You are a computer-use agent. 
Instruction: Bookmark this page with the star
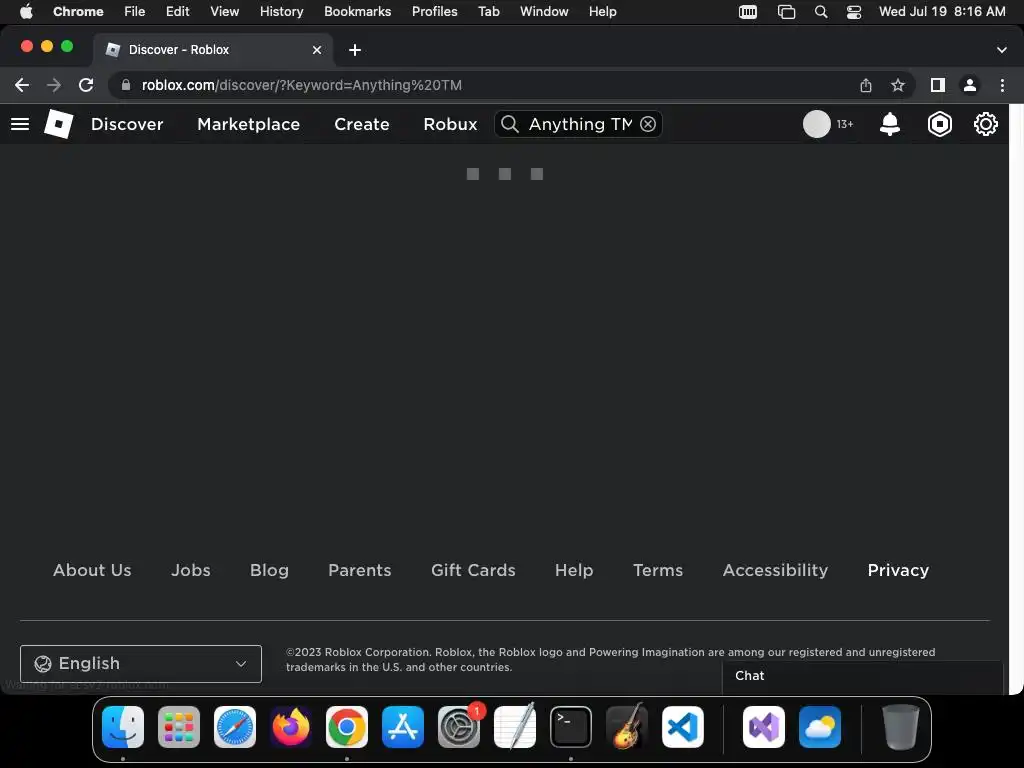898,85
